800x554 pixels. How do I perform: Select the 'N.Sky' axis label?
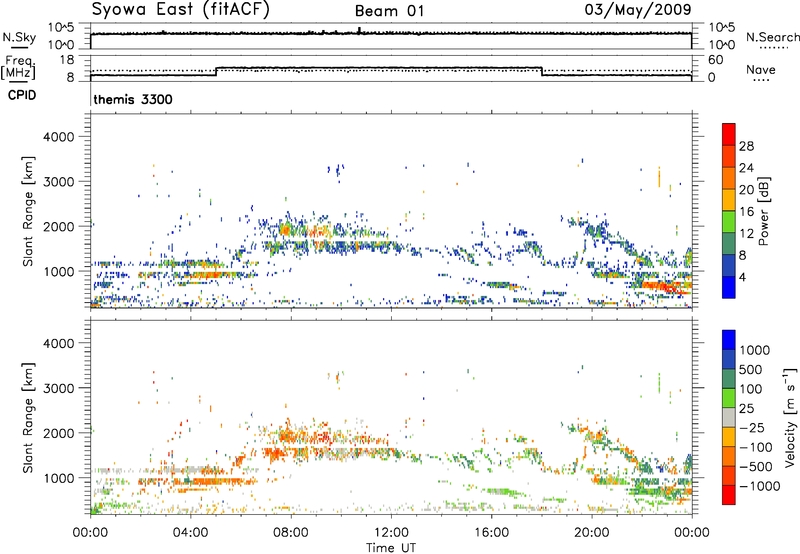coord(19,37)
